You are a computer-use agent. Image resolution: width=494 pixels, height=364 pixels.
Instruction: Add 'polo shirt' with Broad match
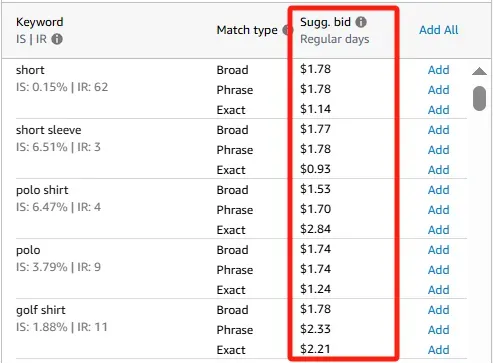[438, 190]
